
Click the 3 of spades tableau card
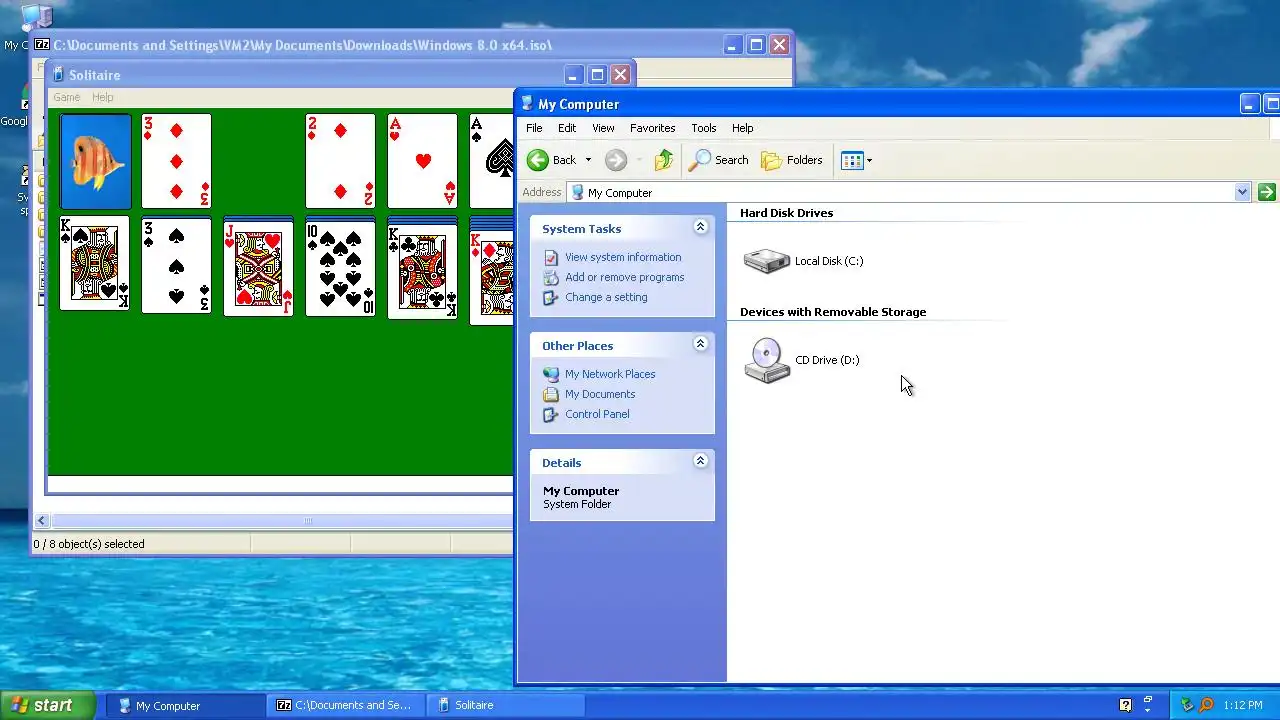click(176, 264)
